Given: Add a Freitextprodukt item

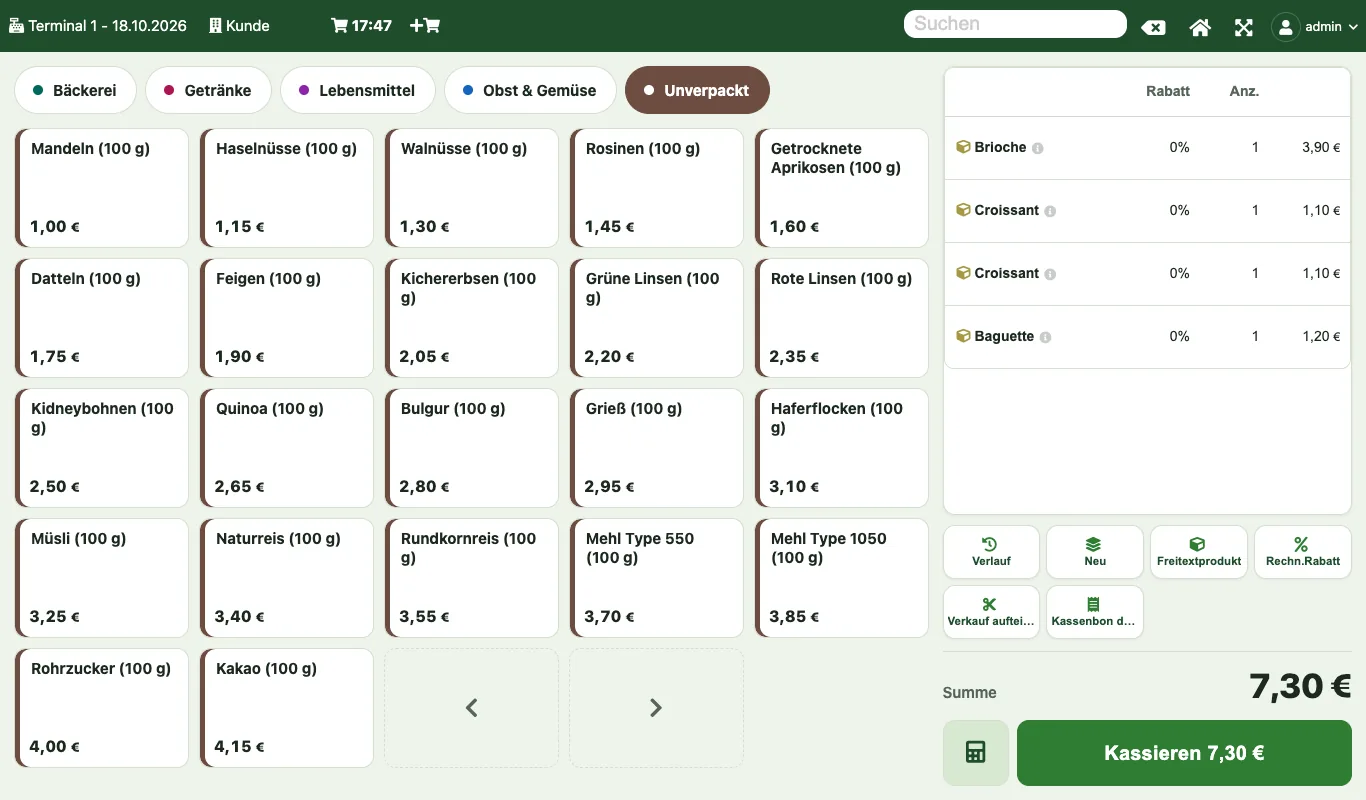Looking at the screenshot, I should click(1199, 552).
